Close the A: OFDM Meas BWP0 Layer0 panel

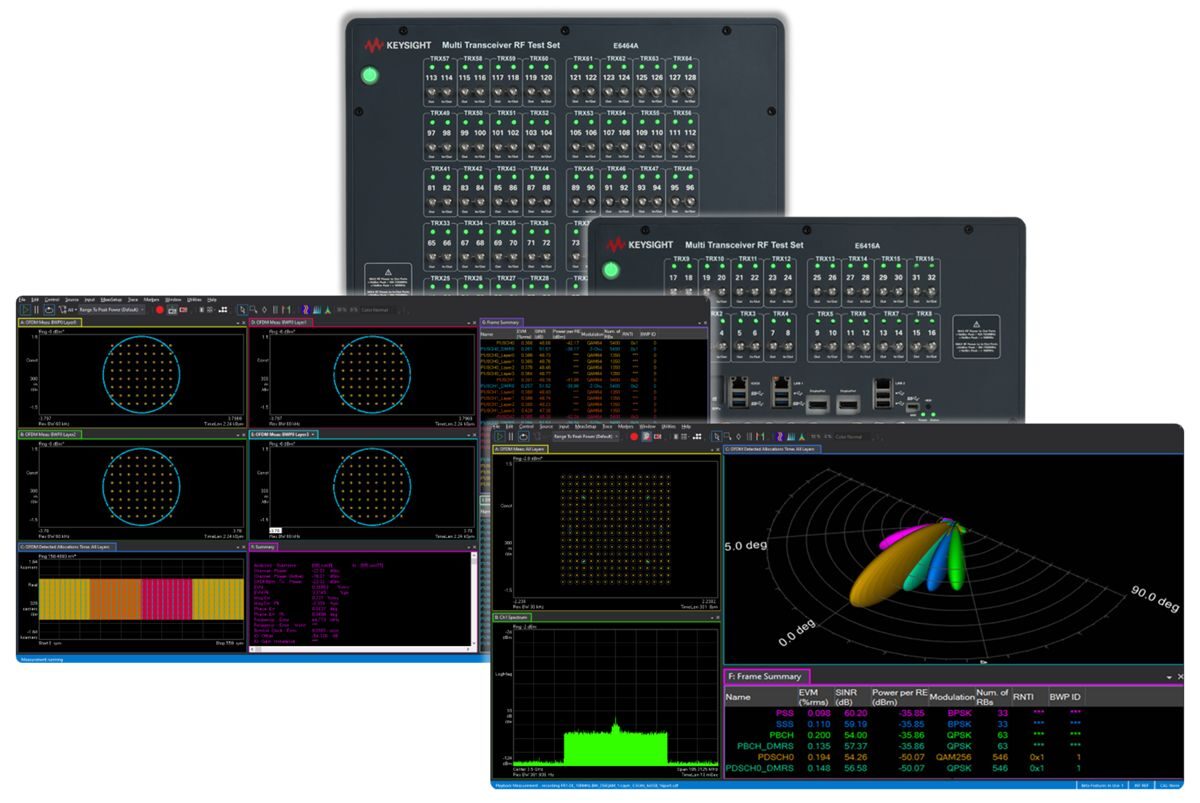(243, 323)
